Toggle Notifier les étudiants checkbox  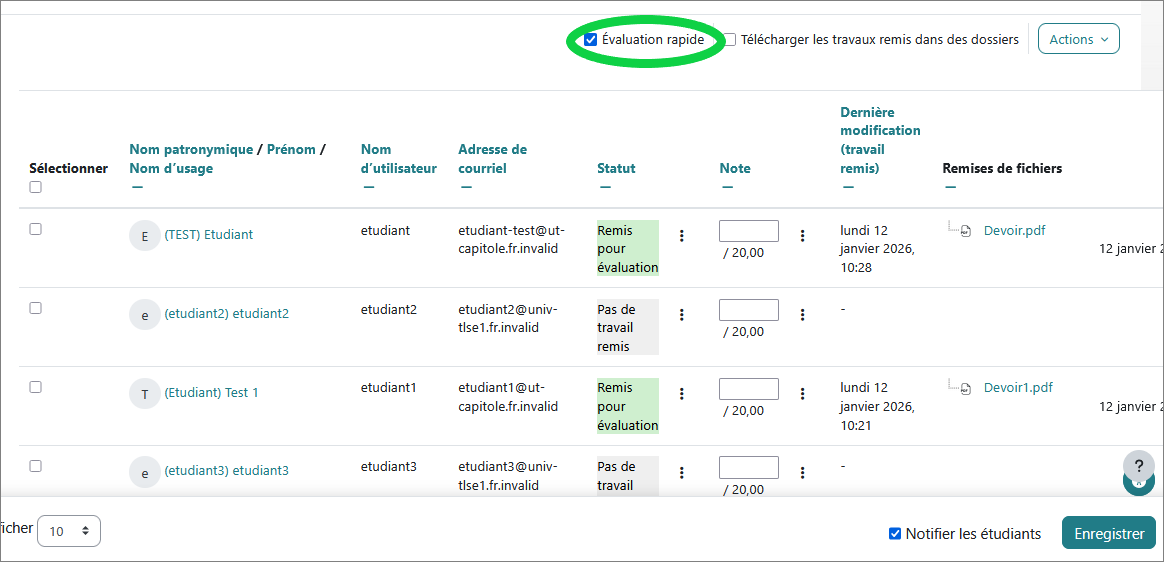tap(895, 533)
